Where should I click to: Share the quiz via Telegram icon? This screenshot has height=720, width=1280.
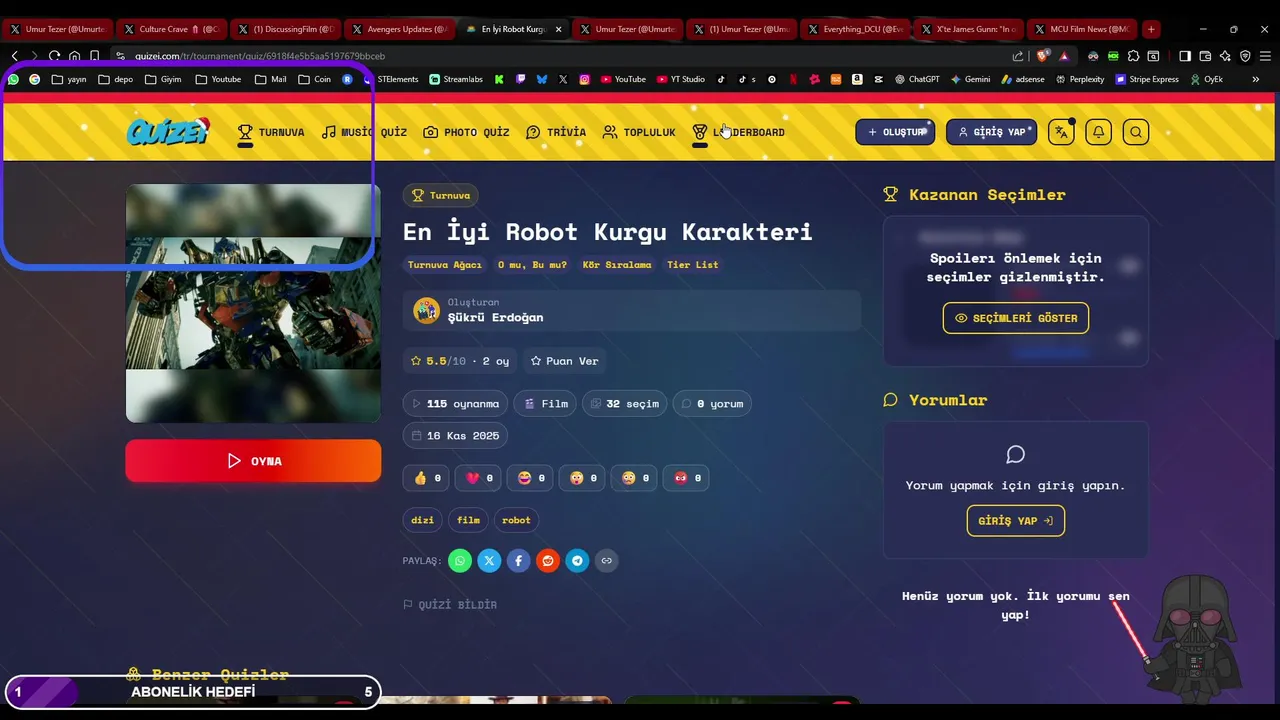point(577,561)
